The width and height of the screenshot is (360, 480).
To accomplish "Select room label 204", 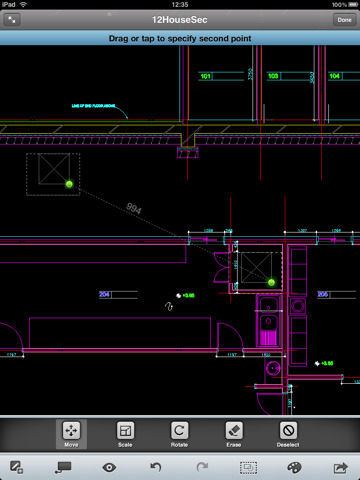I will coord(104,294).
